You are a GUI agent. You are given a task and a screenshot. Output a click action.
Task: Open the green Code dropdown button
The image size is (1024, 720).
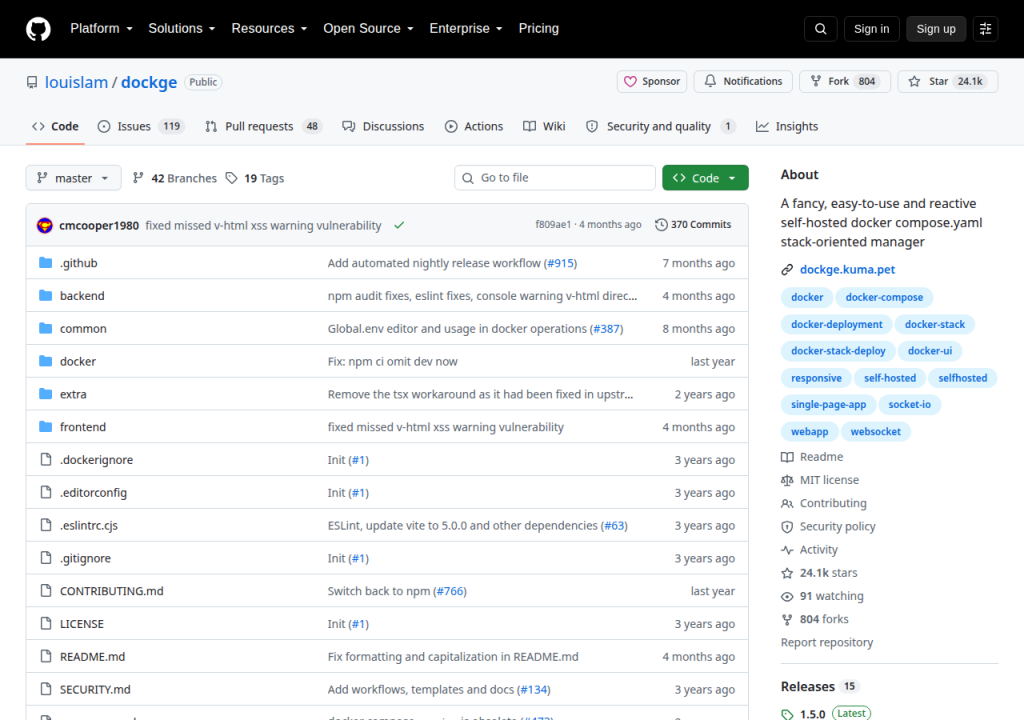click(705, 178)
